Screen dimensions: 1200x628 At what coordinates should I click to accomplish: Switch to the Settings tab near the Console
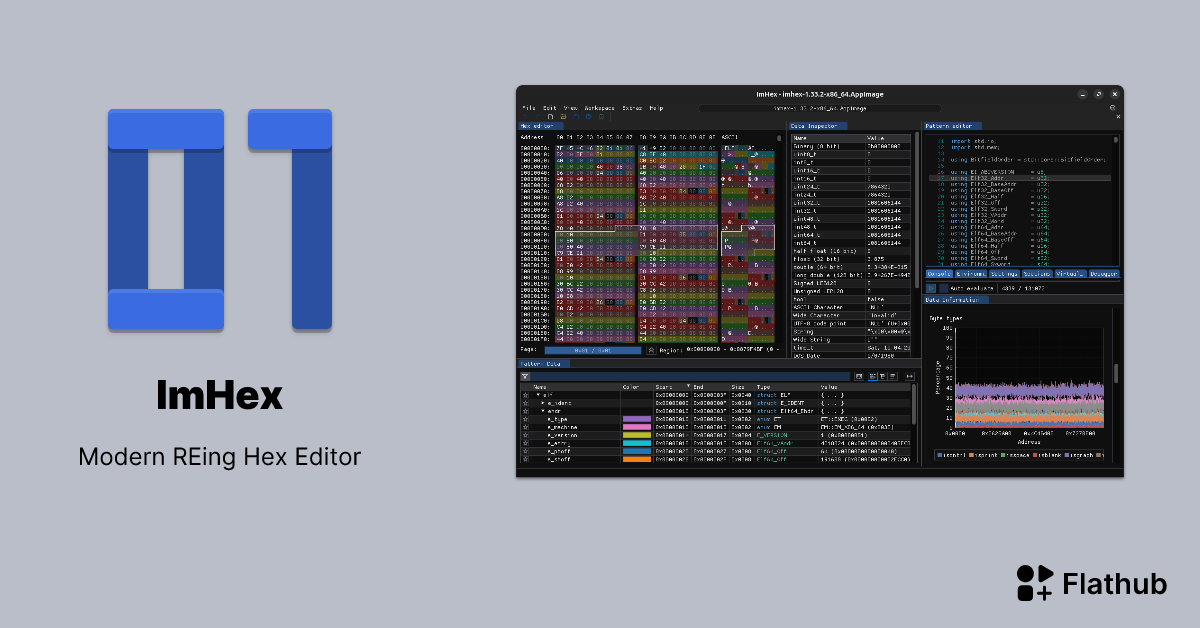1004,275
